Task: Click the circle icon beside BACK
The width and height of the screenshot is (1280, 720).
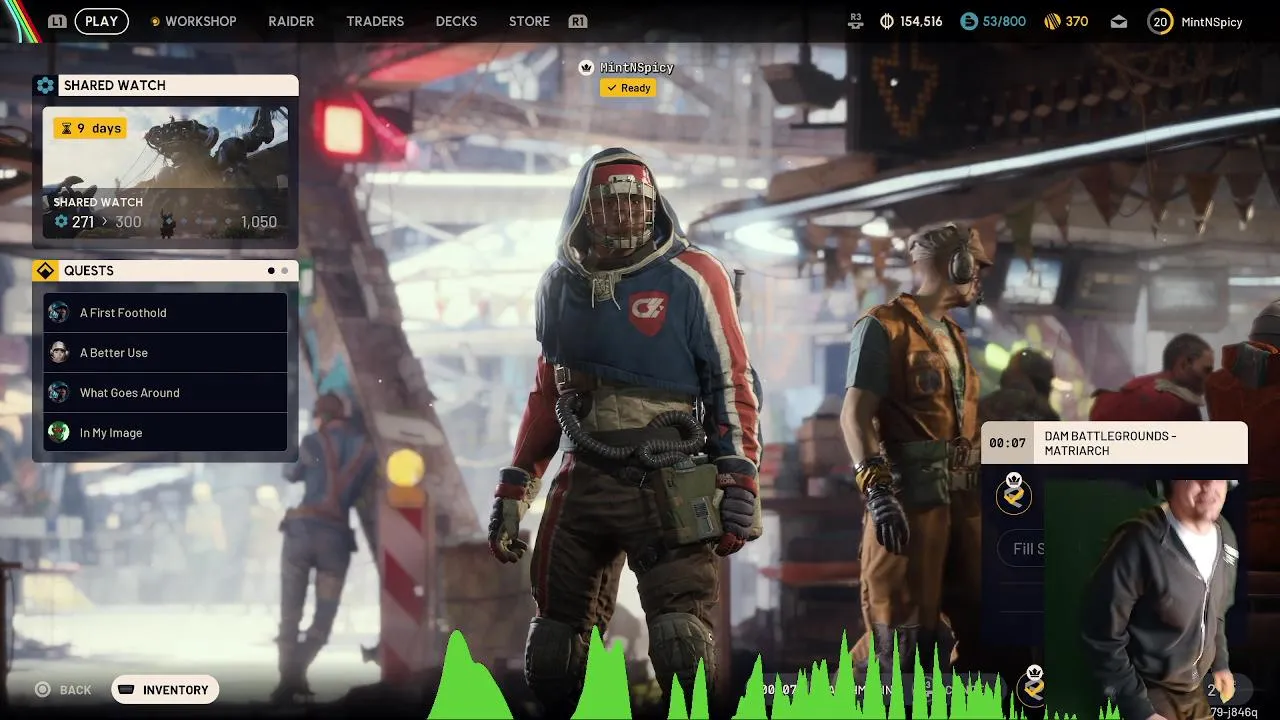Action: [42, 689]
